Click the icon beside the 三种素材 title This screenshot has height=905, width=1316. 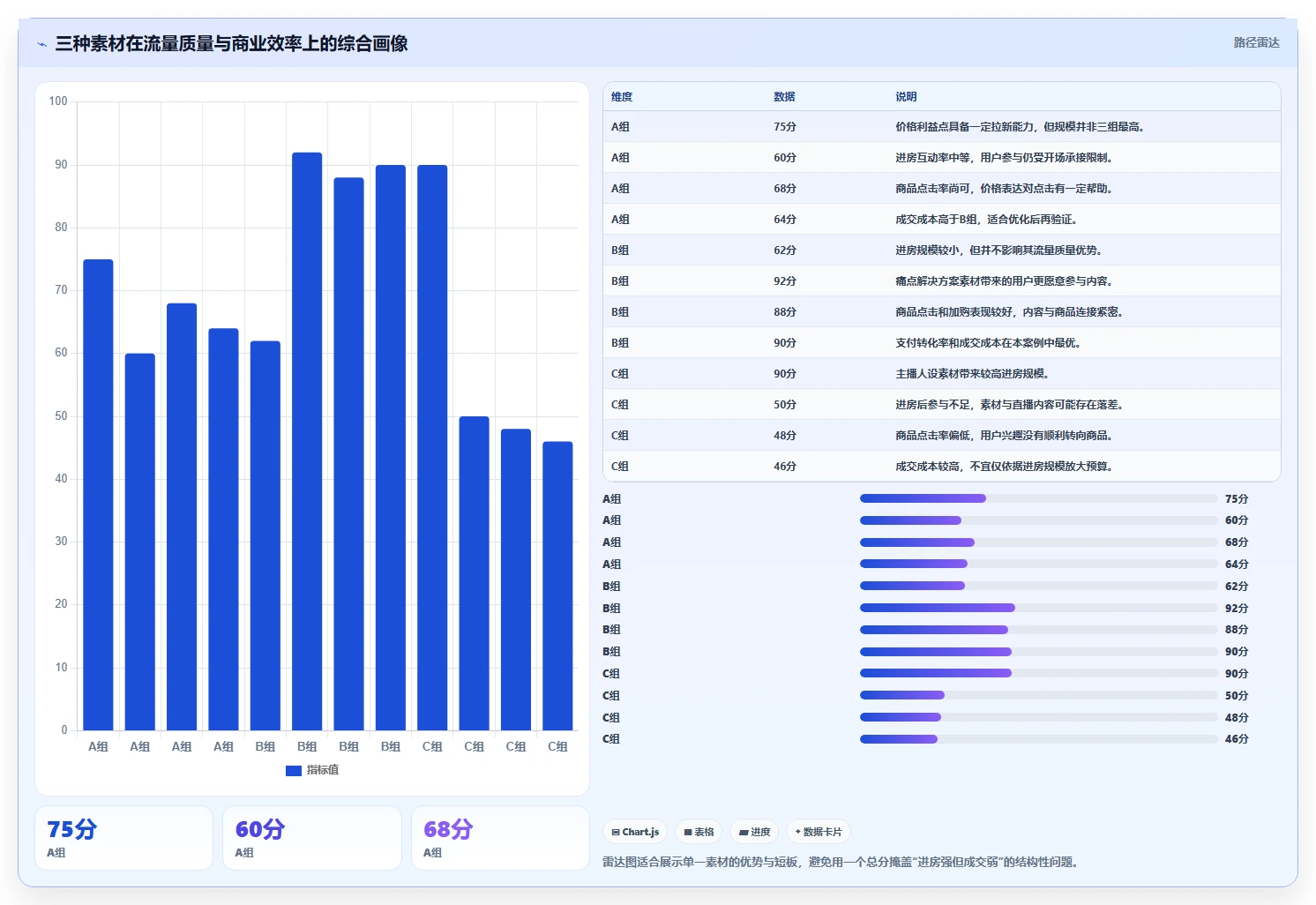click(x=41, y=44)
